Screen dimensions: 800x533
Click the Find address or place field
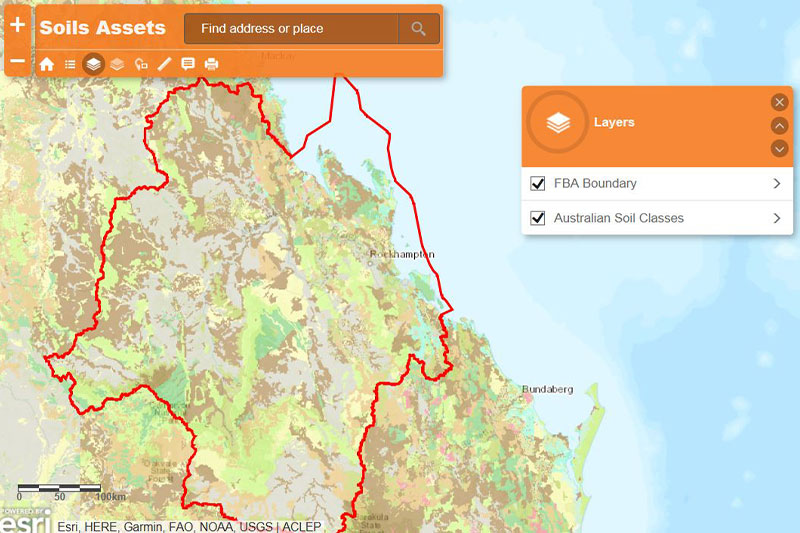[291, 29]
